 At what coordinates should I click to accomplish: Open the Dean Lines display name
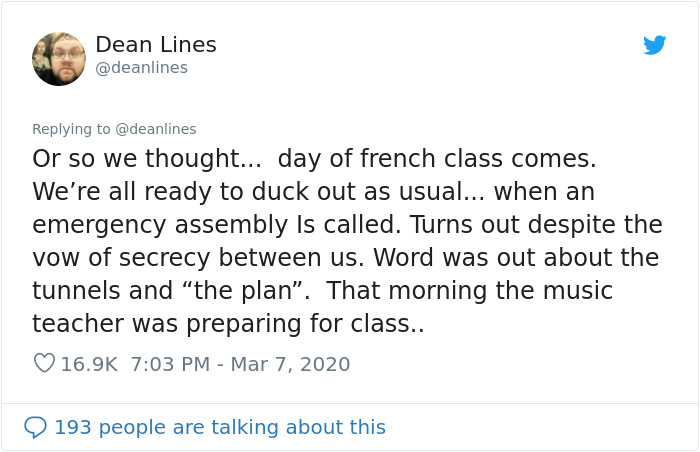point(155,45)
